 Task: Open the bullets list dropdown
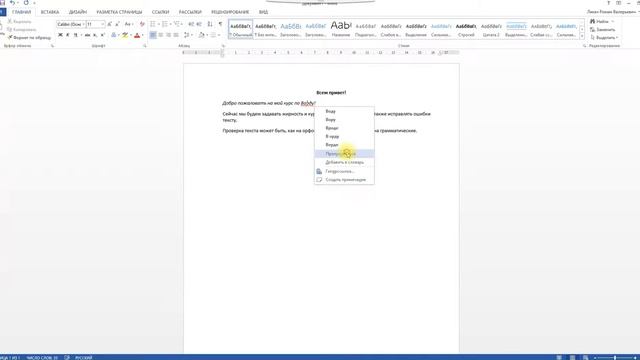point(159,24)
